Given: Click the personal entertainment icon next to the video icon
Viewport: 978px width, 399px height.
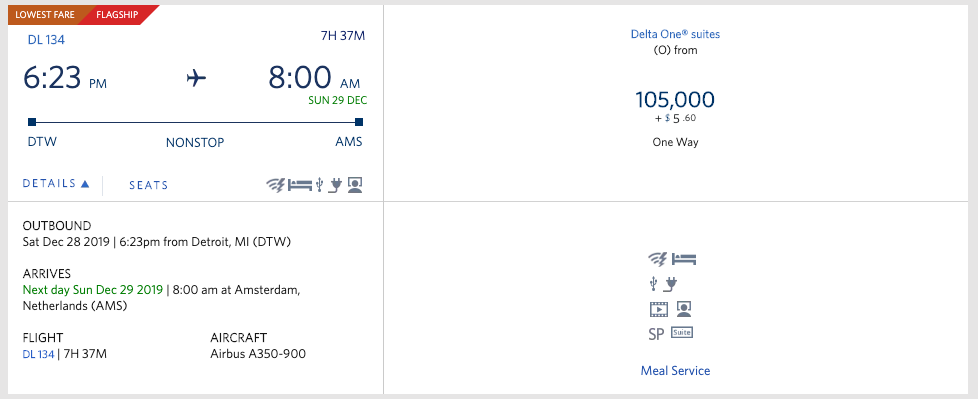Looking at the screenshot, I should coord(684,309).
